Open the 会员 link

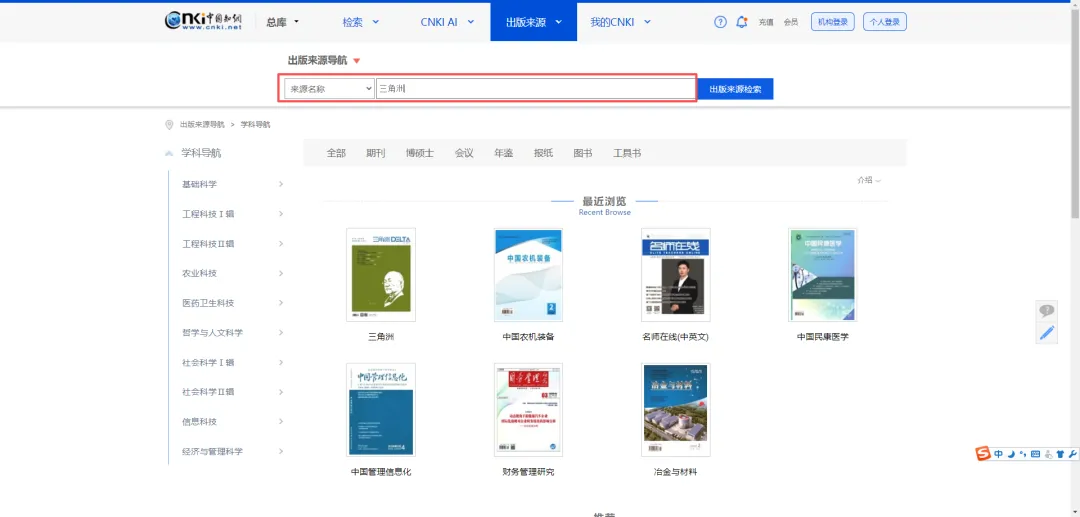[x=791, y=22]
